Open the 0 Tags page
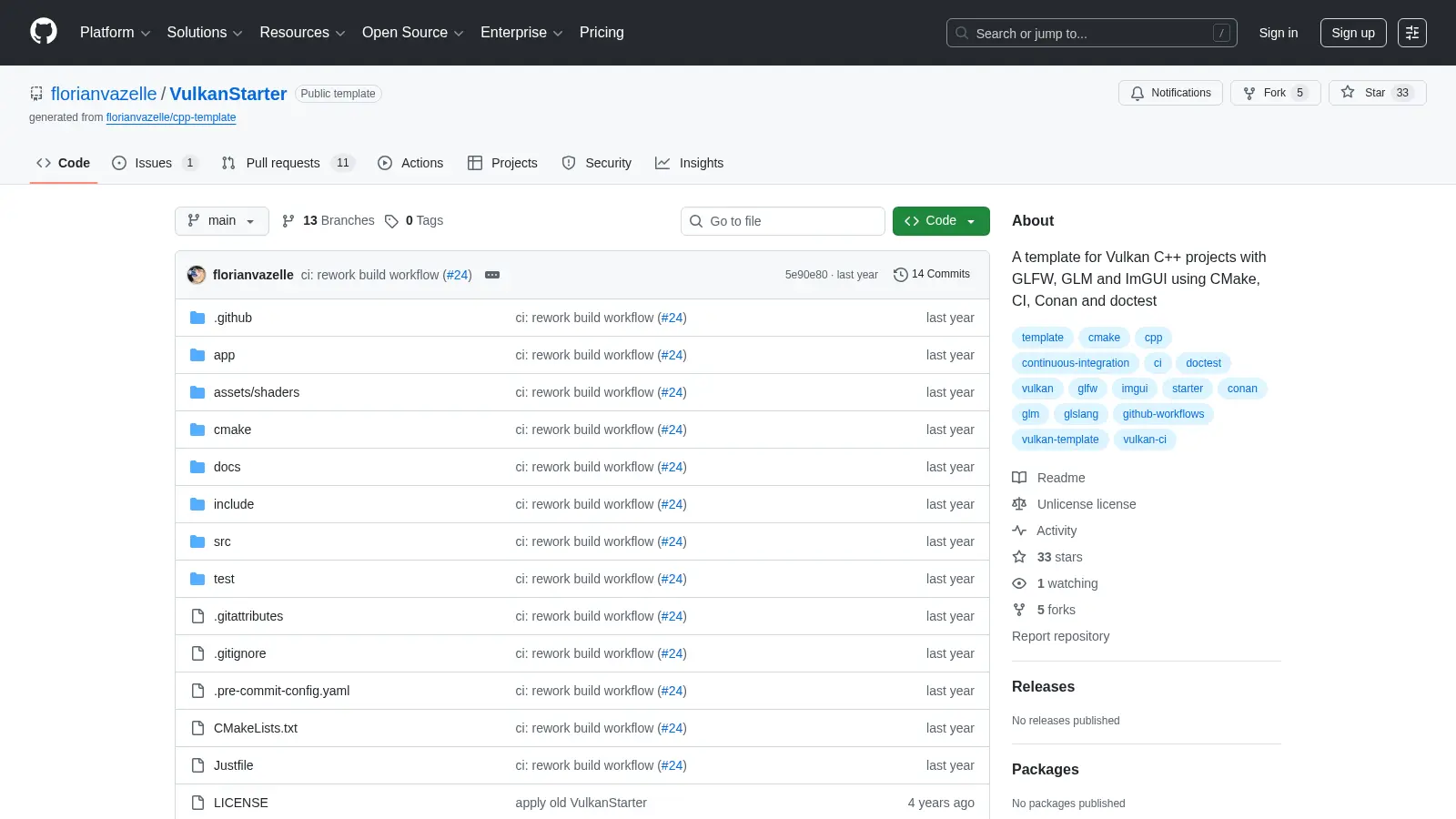The height and width of the screenshot is (819, 1456). click(x=414, y=221)
